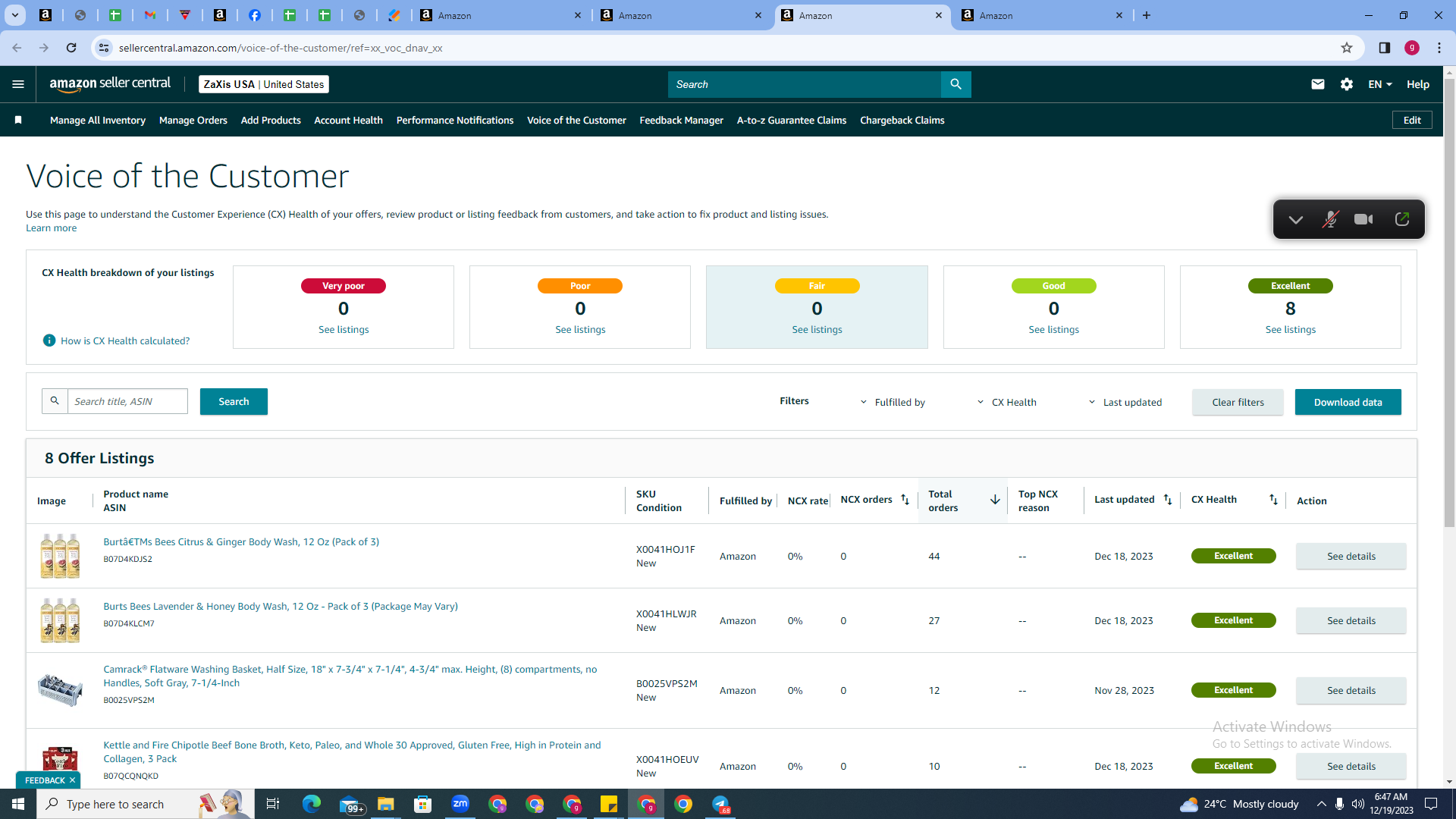
Task: Navigate to Account Health
Action: click(x=349, y=120)
